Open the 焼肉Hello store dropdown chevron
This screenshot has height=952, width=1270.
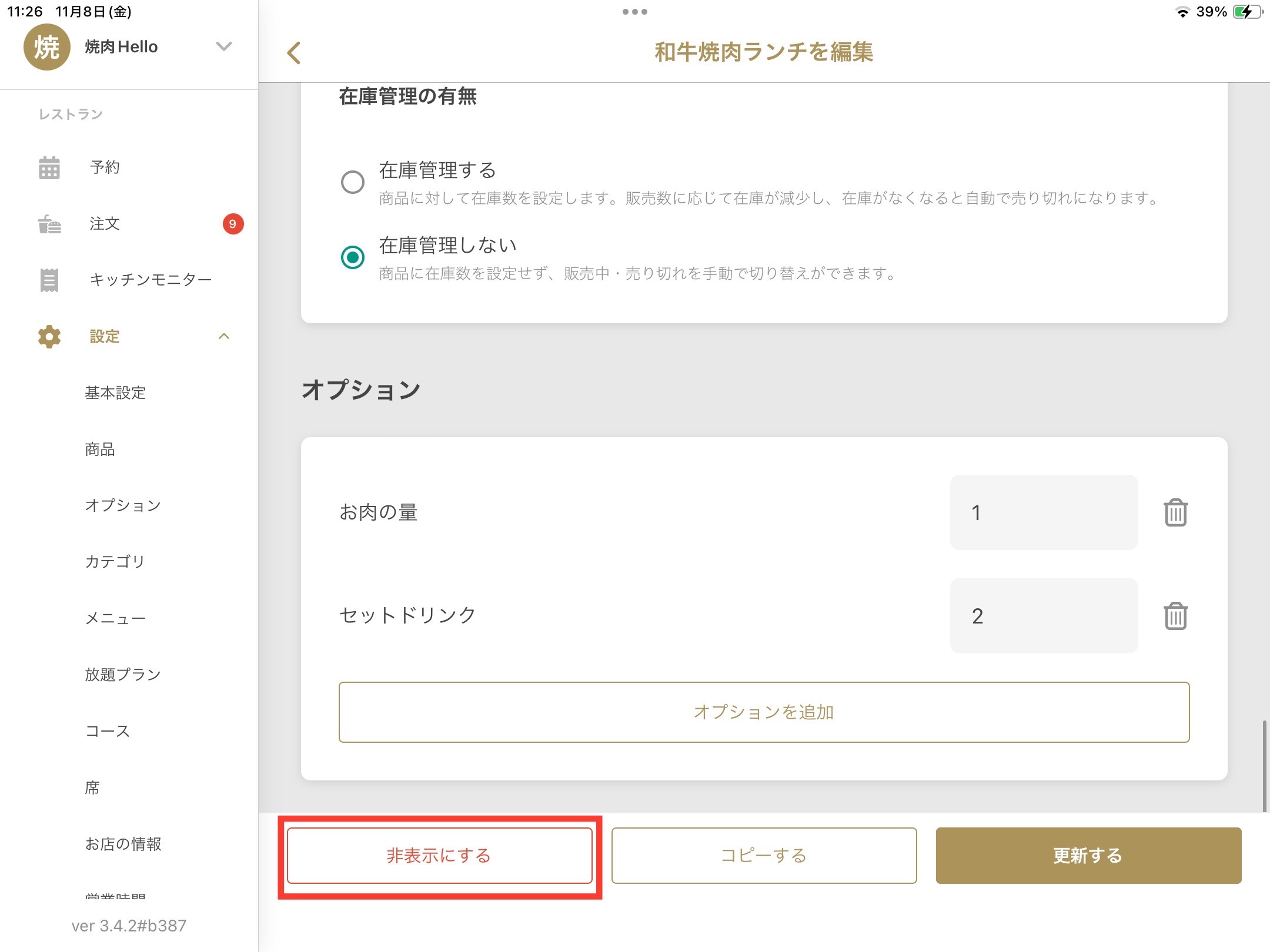(x=224, y=46)
